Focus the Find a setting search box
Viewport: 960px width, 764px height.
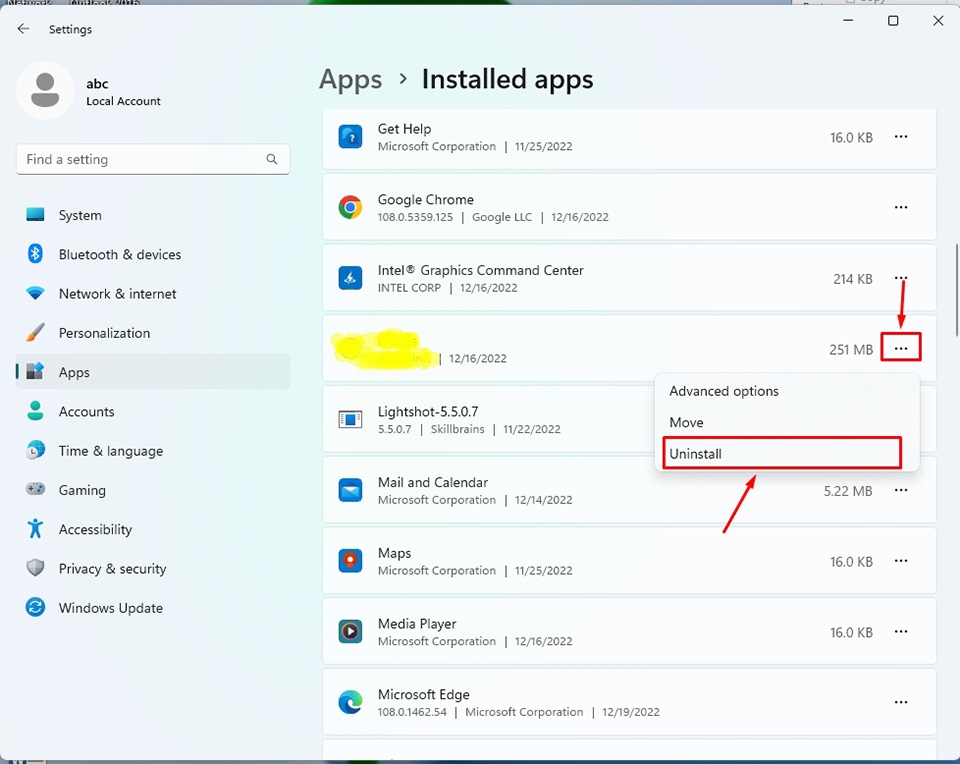153,159
